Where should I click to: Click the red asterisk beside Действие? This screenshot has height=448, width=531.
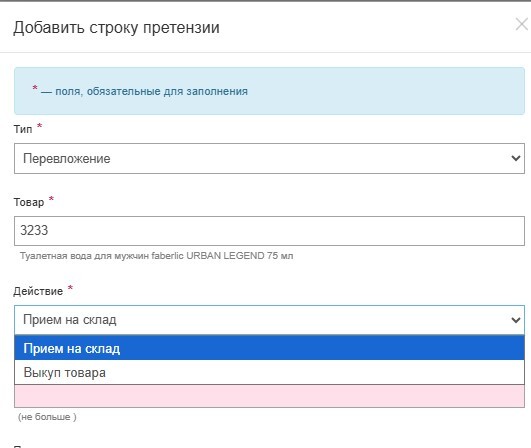[x=70, y=288]
